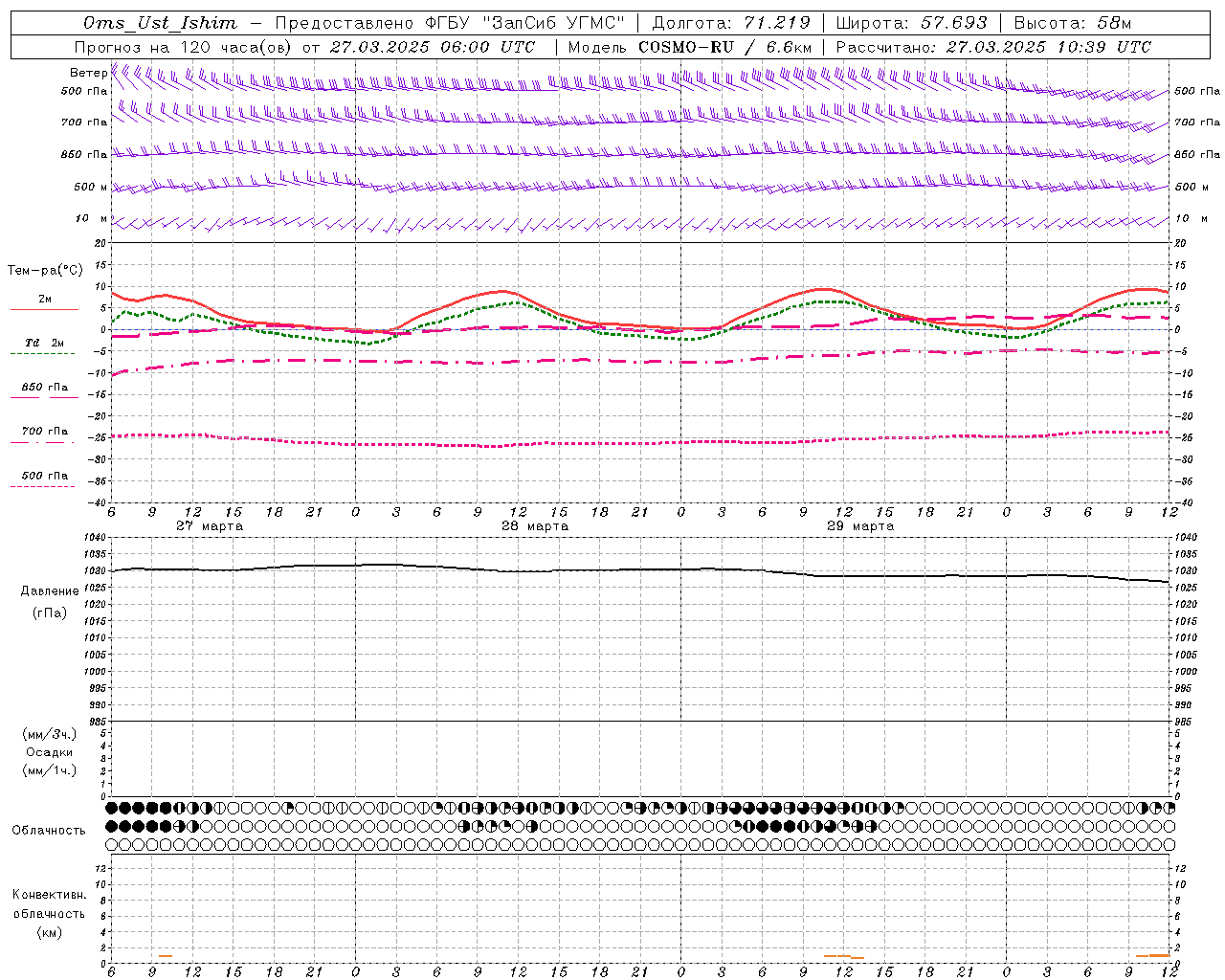Click the "Давление" pressure panel label
Image resolution: width=1225 pixels, height=980 pixels.
[x=50, y=591]
